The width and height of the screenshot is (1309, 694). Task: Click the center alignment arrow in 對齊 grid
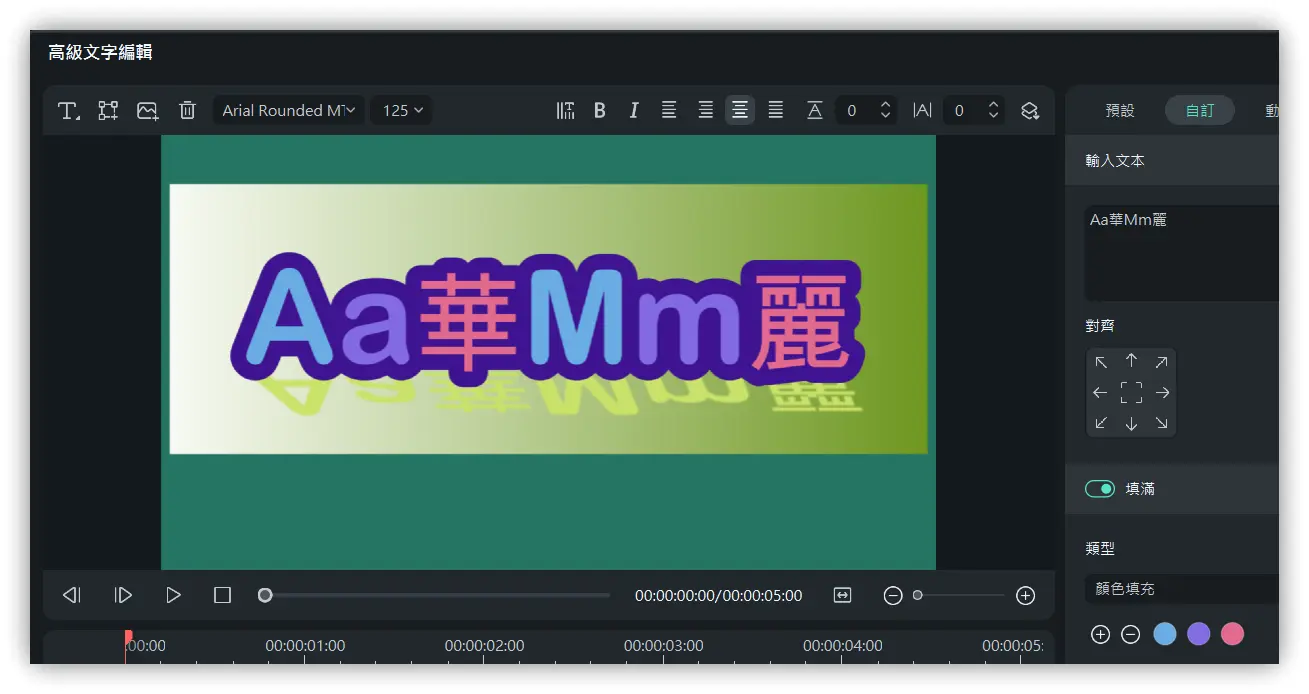pyautogui.click(x=1131, y=392)
